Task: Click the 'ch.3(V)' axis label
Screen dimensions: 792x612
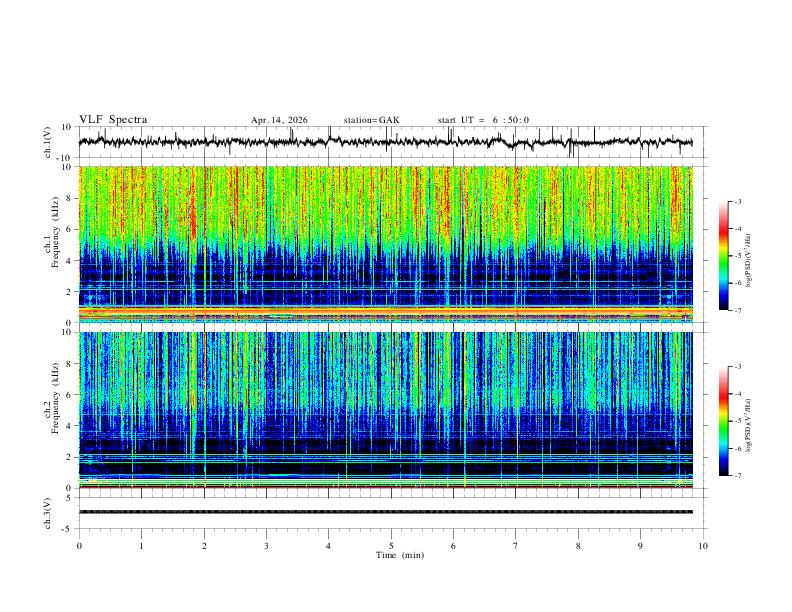Action: coord(48,513)
